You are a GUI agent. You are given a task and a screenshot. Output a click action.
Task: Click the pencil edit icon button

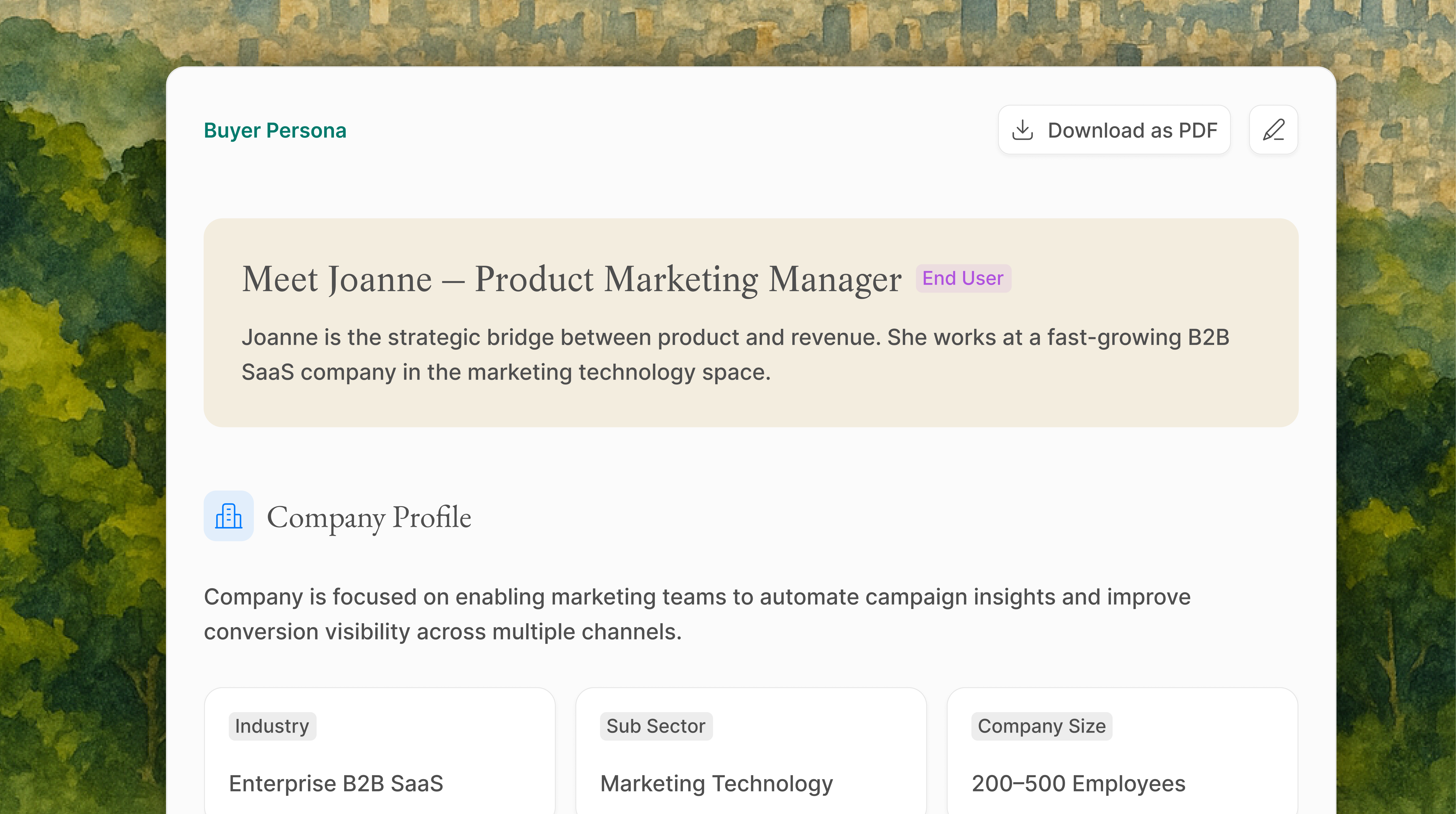tap(1273, 130)
